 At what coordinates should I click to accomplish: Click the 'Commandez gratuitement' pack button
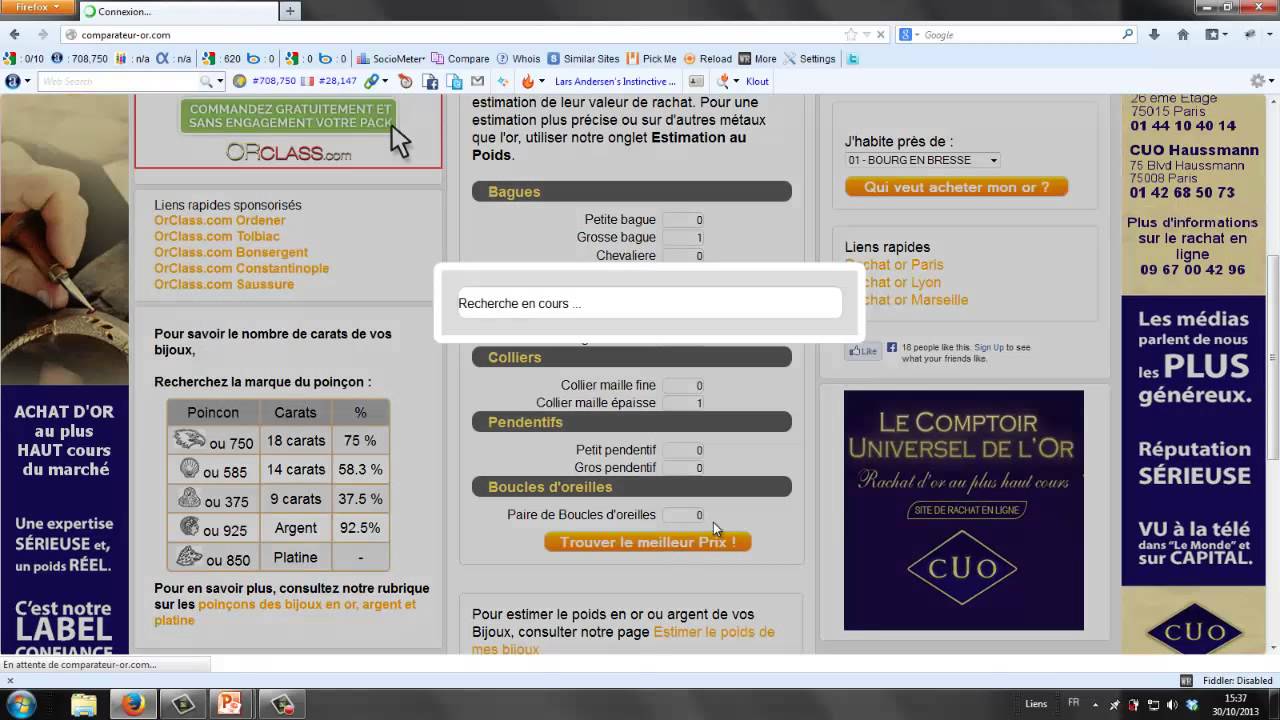(x=290, y=116)
